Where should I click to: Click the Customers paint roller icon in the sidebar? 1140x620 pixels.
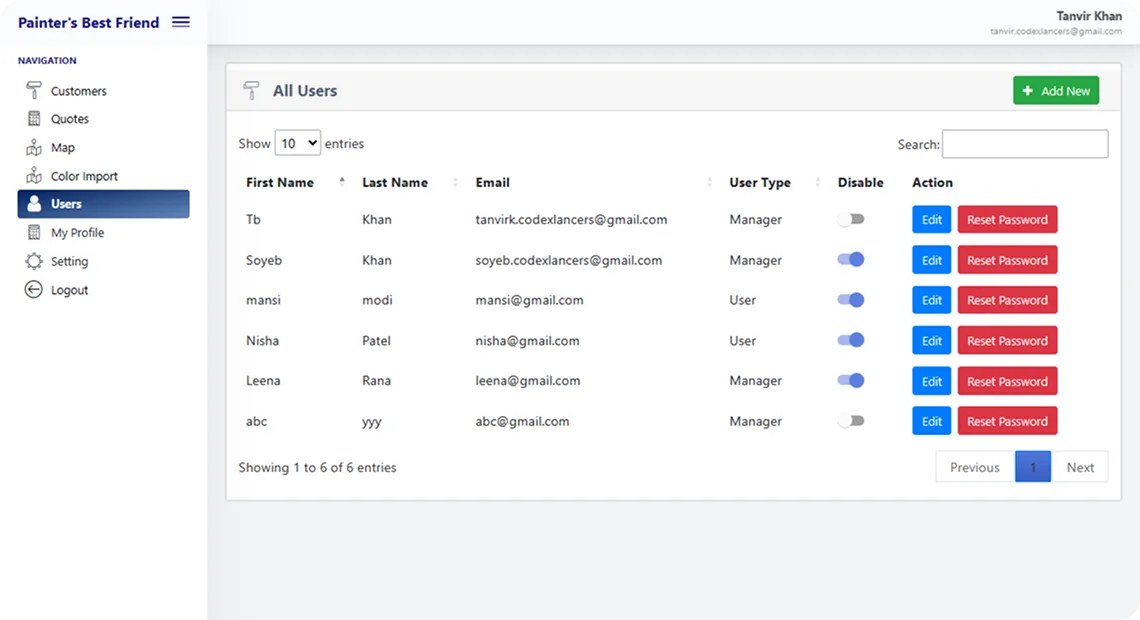(33, 90)
